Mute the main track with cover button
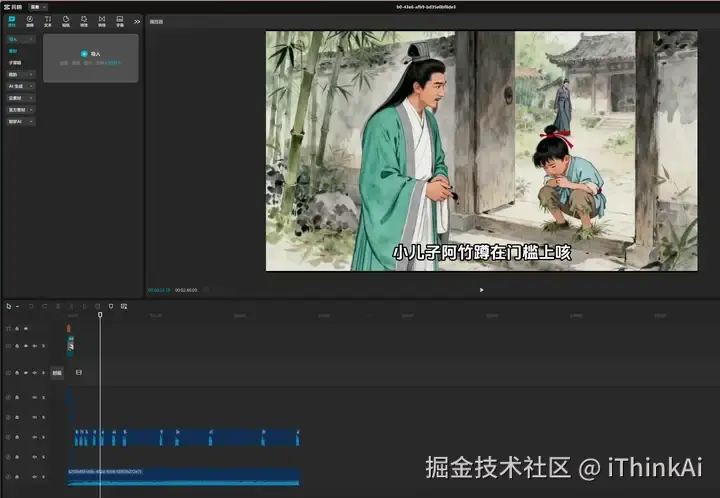The width and height of the screenshot is (720, 498). point(34,373)
